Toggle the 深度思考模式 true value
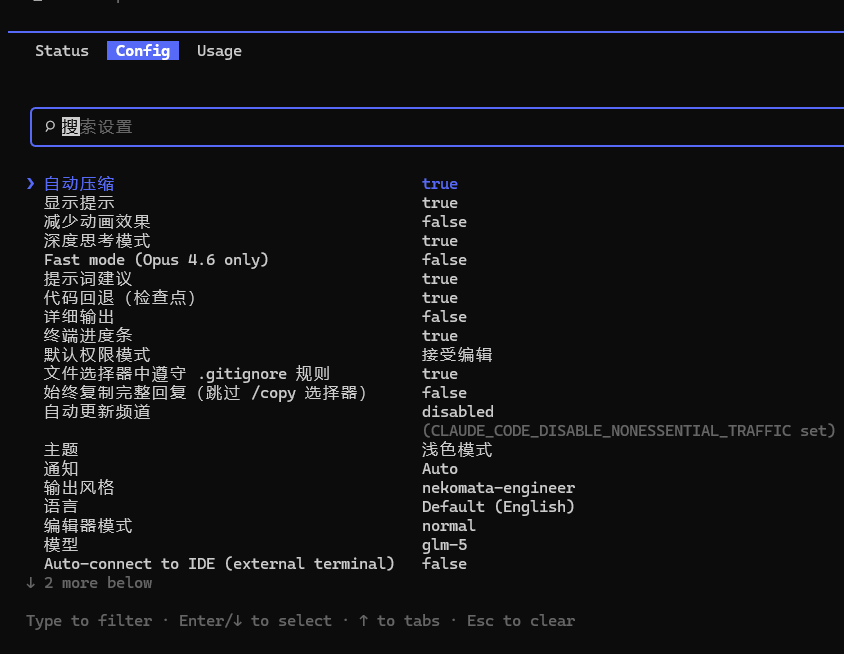The image size is (844, 654). [x=440, y=241]
